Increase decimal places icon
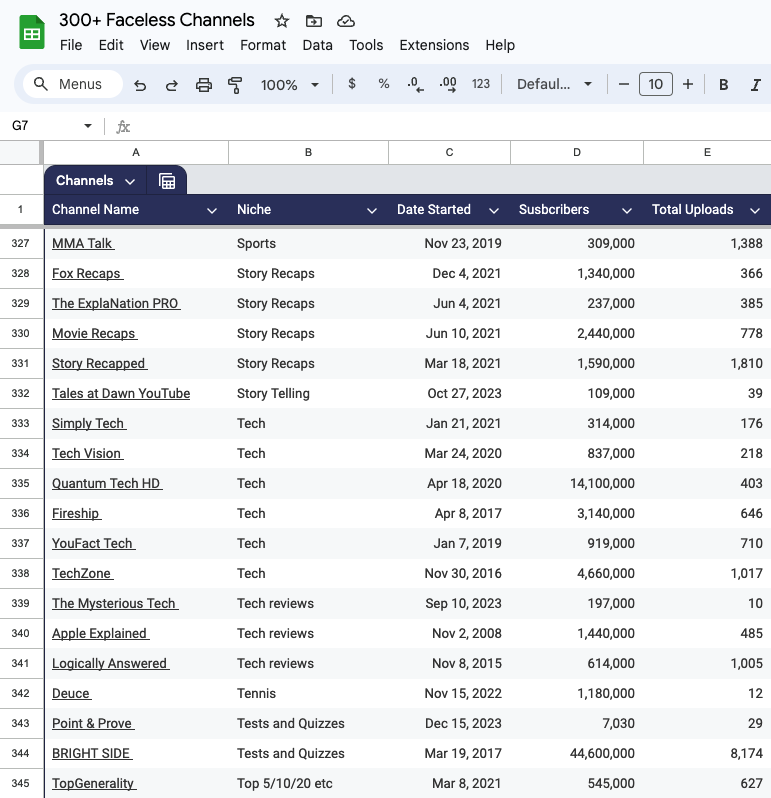The height and width of the screenshot is (798, 771). [448, 84]
